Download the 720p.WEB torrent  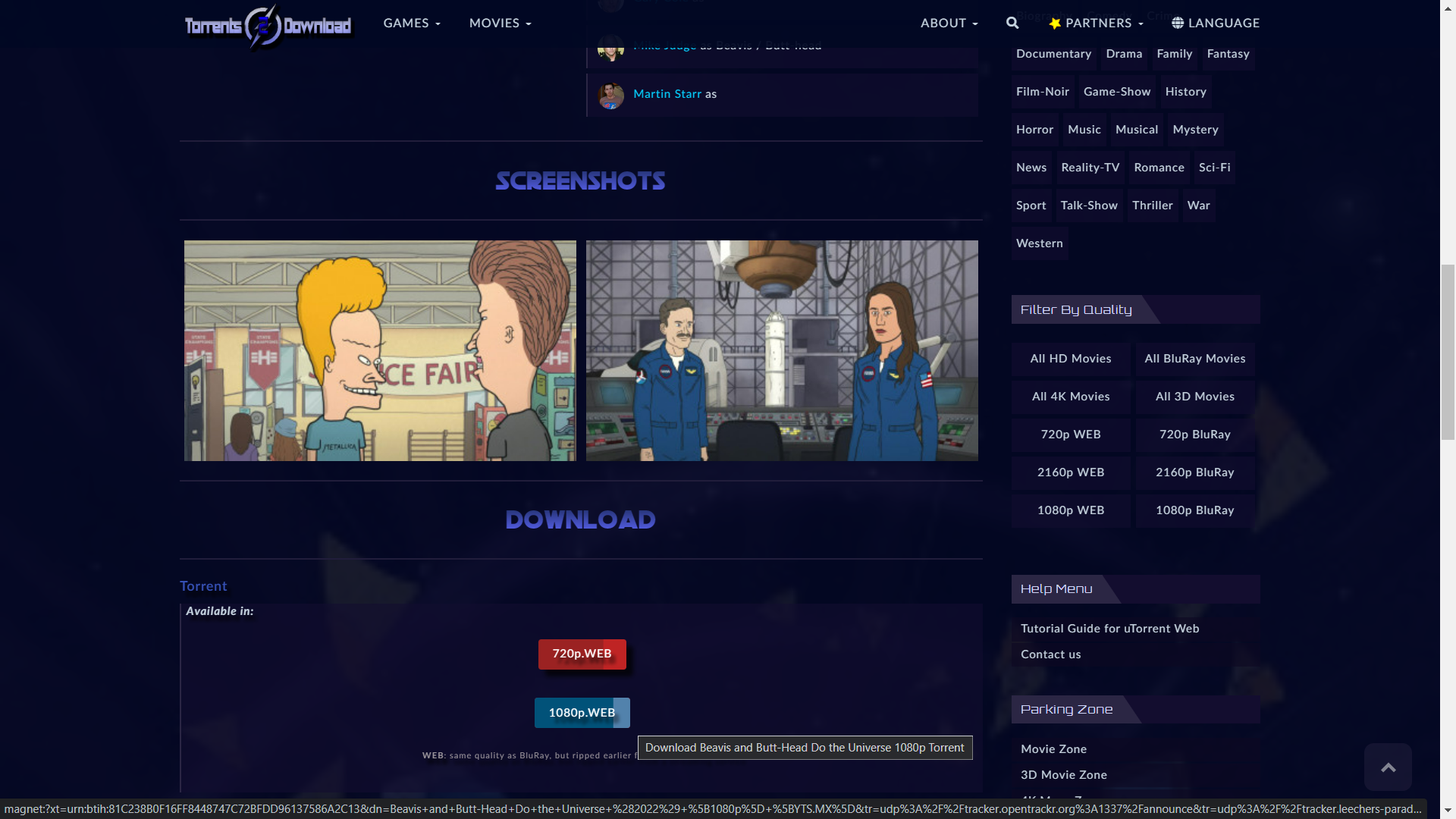tap(582, 654)
